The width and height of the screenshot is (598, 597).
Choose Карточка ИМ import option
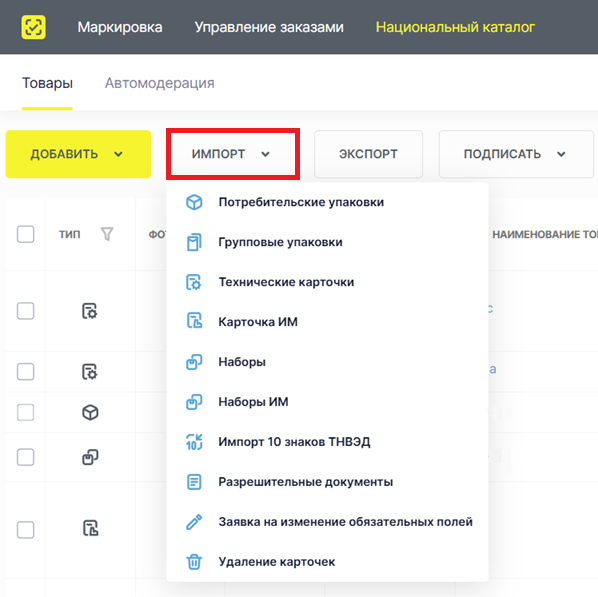point(327,322)
